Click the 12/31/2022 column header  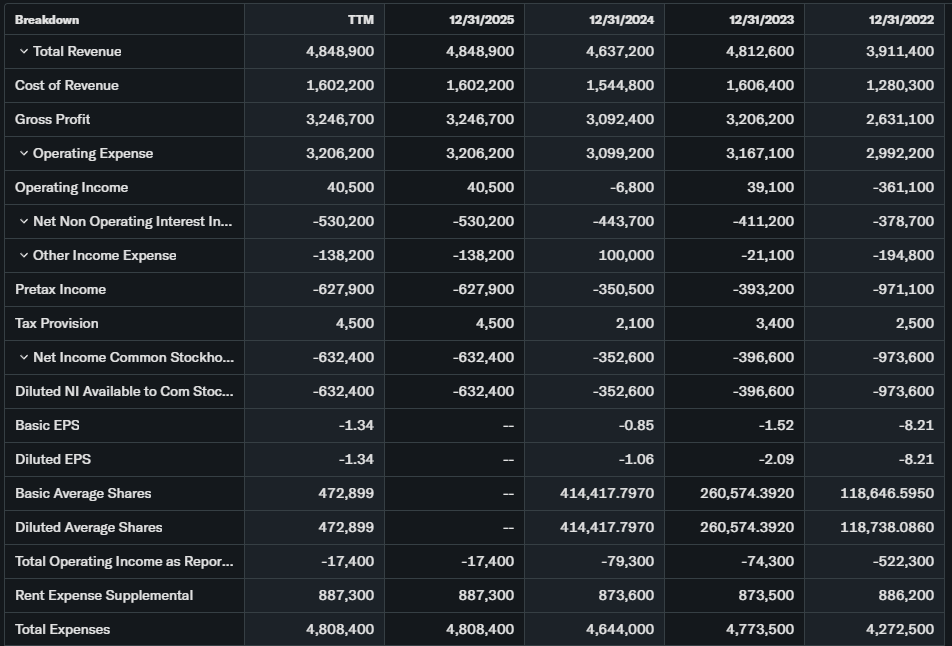click(901, 20)
